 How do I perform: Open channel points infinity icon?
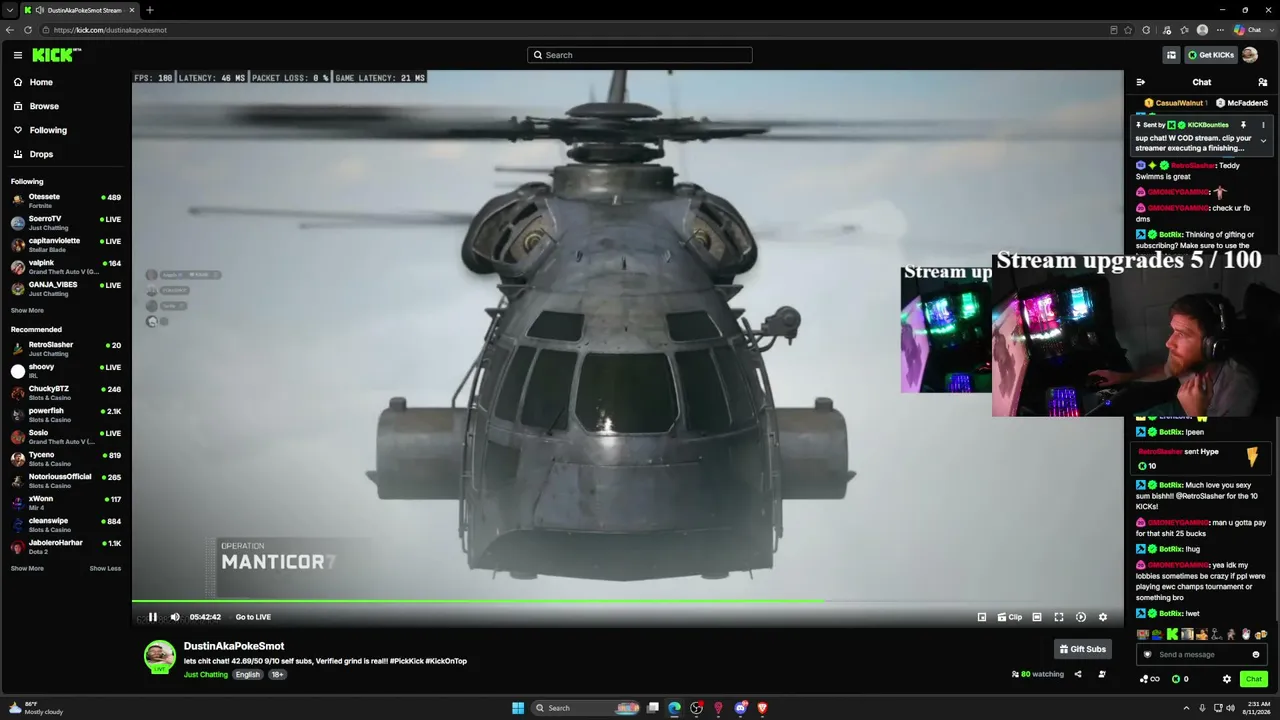point(1149,679)
